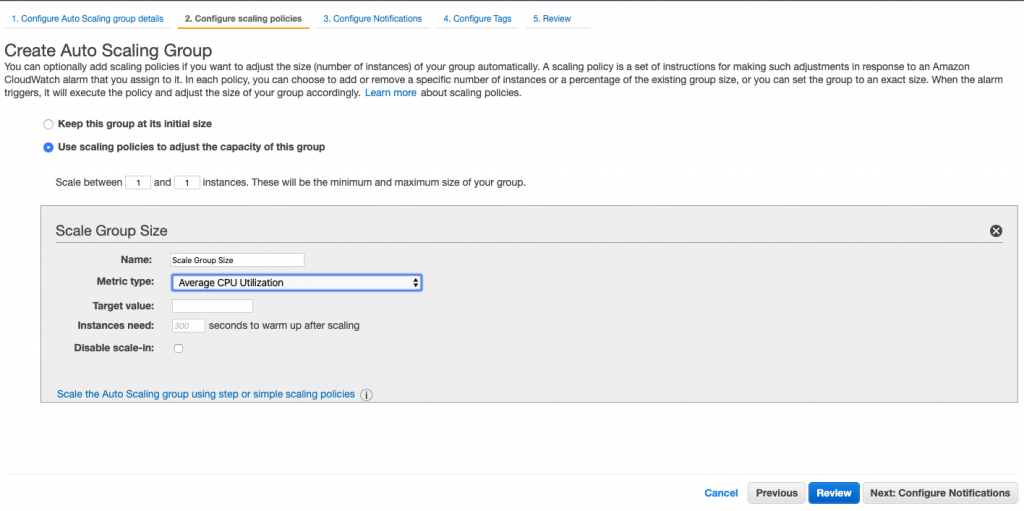This screenshot has height=511, width=1024.
Task: Click Next: Configure Notifications button
Action: pos(940,493)
